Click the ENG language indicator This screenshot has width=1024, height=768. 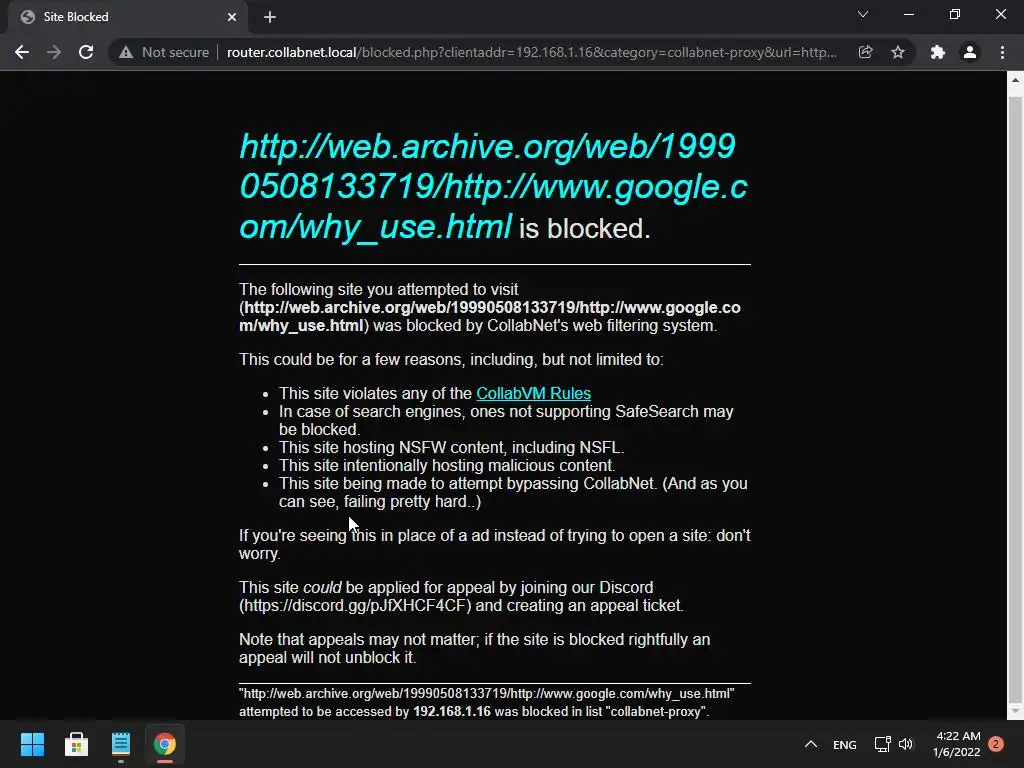coord(844,744)
